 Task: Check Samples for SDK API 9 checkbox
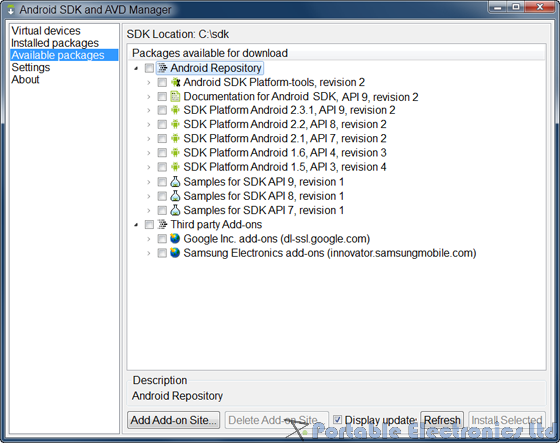click(162, 182)
